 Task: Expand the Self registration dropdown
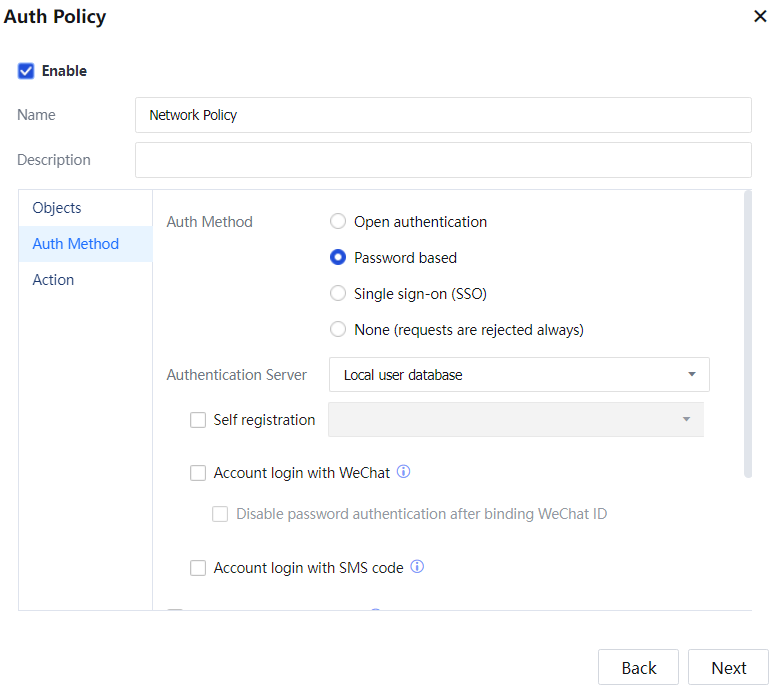(x=515, y=420)
